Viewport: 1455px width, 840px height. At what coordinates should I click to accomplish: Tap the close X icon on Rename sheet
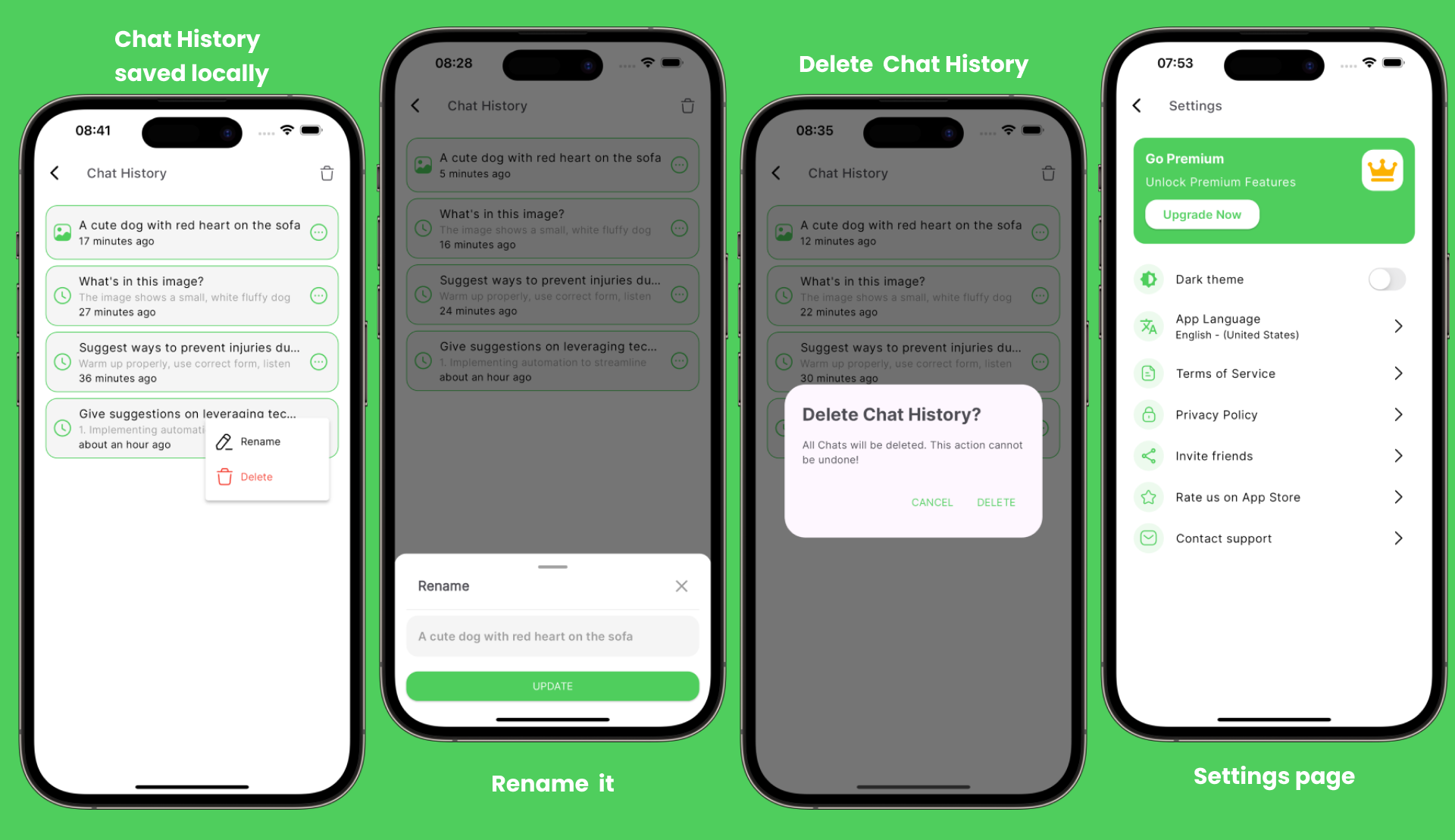point(681,584)
